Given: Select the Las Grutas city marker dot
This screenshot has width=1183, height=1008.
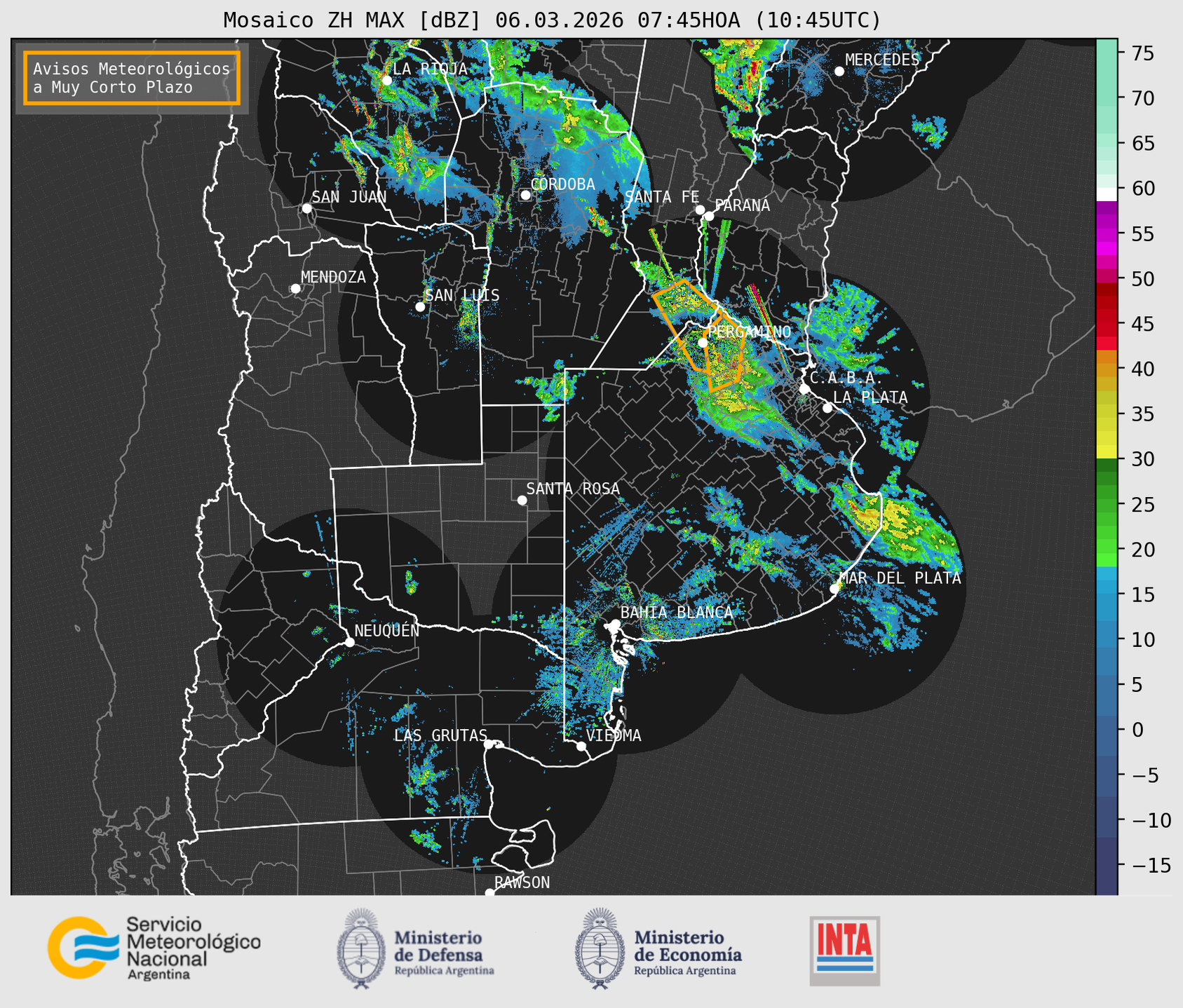Looking at the screenshot, I should coord(489,744).
